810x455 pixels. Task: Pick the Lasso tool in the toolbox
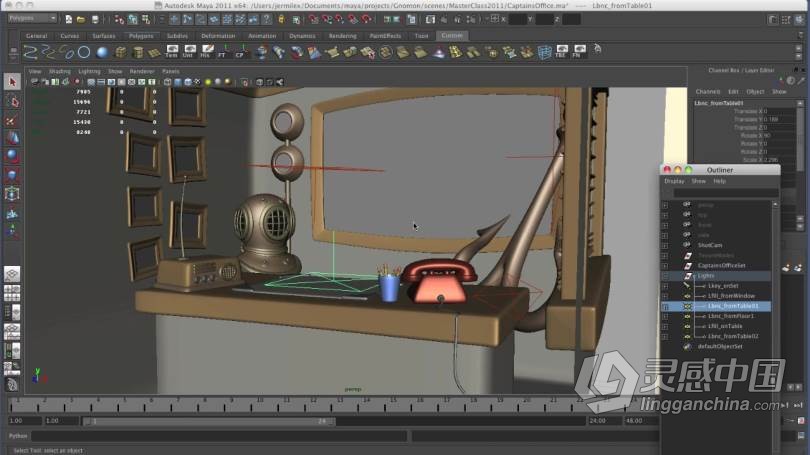coord(12,102)
